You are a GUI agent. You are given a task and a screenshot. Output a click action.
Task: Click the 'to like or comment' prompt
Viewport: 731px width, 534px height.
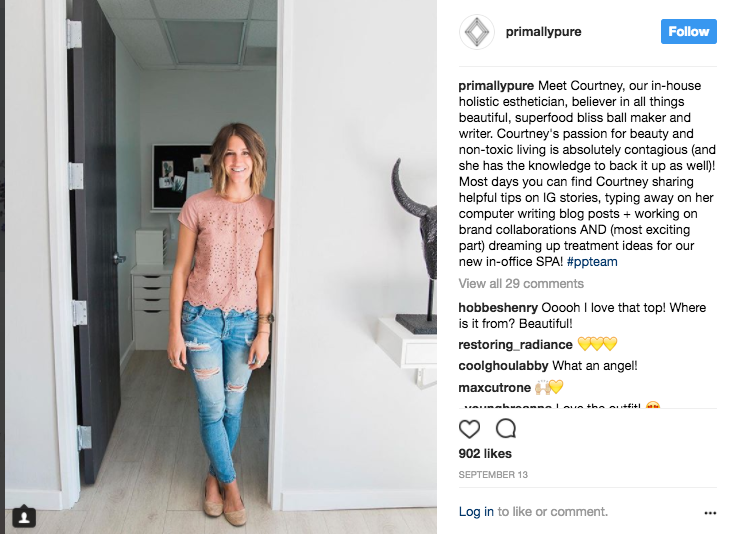[x=552, y=512]
